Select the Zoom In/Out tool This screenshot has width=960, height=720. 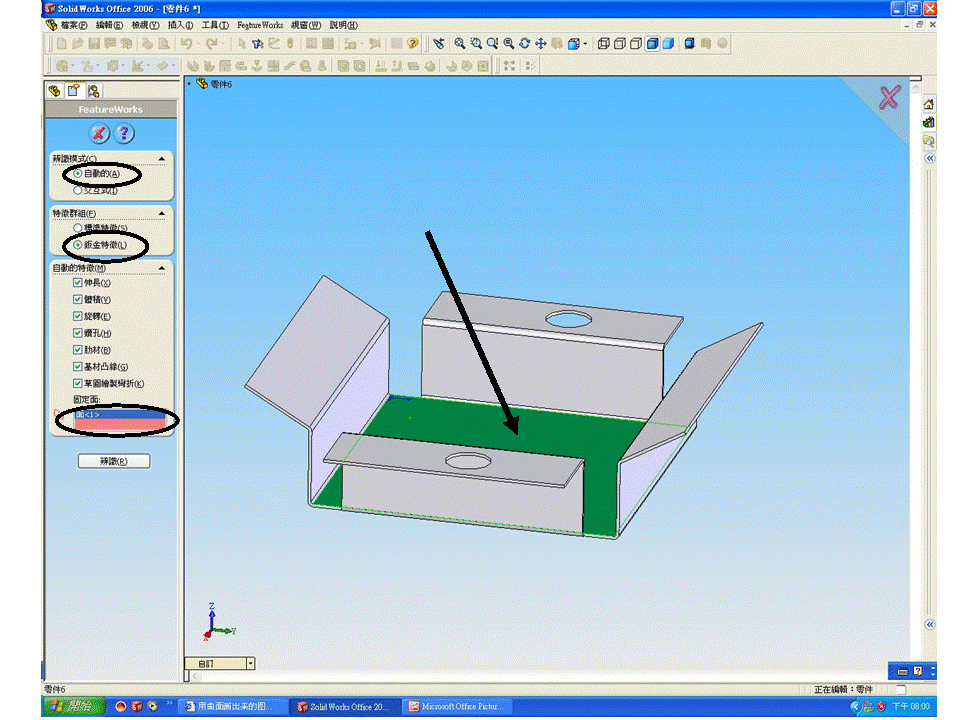[492, 43]
